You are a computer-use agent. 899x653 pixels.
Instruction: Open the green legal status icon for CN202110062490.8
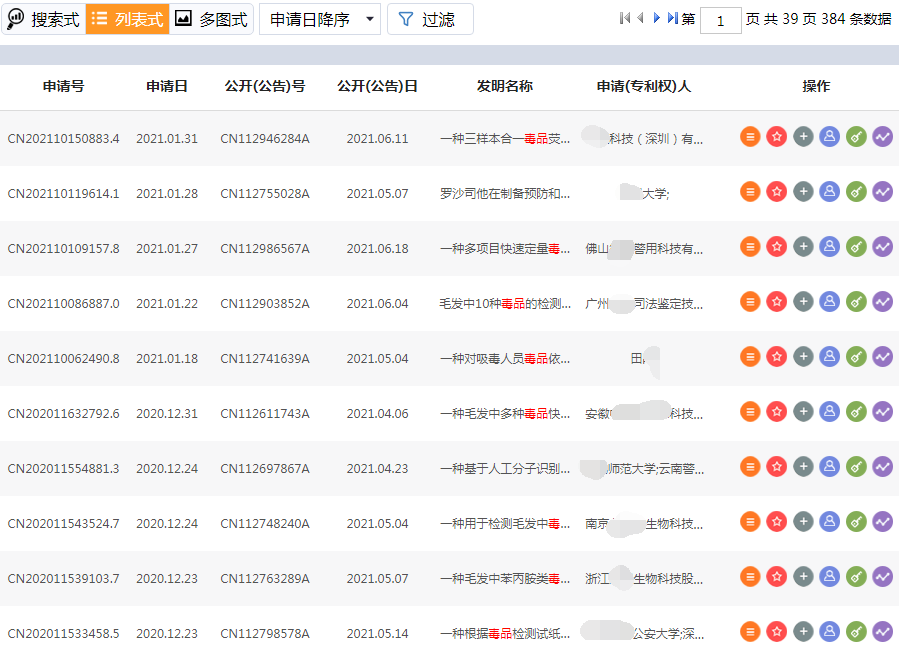click(x=856, y=355)
